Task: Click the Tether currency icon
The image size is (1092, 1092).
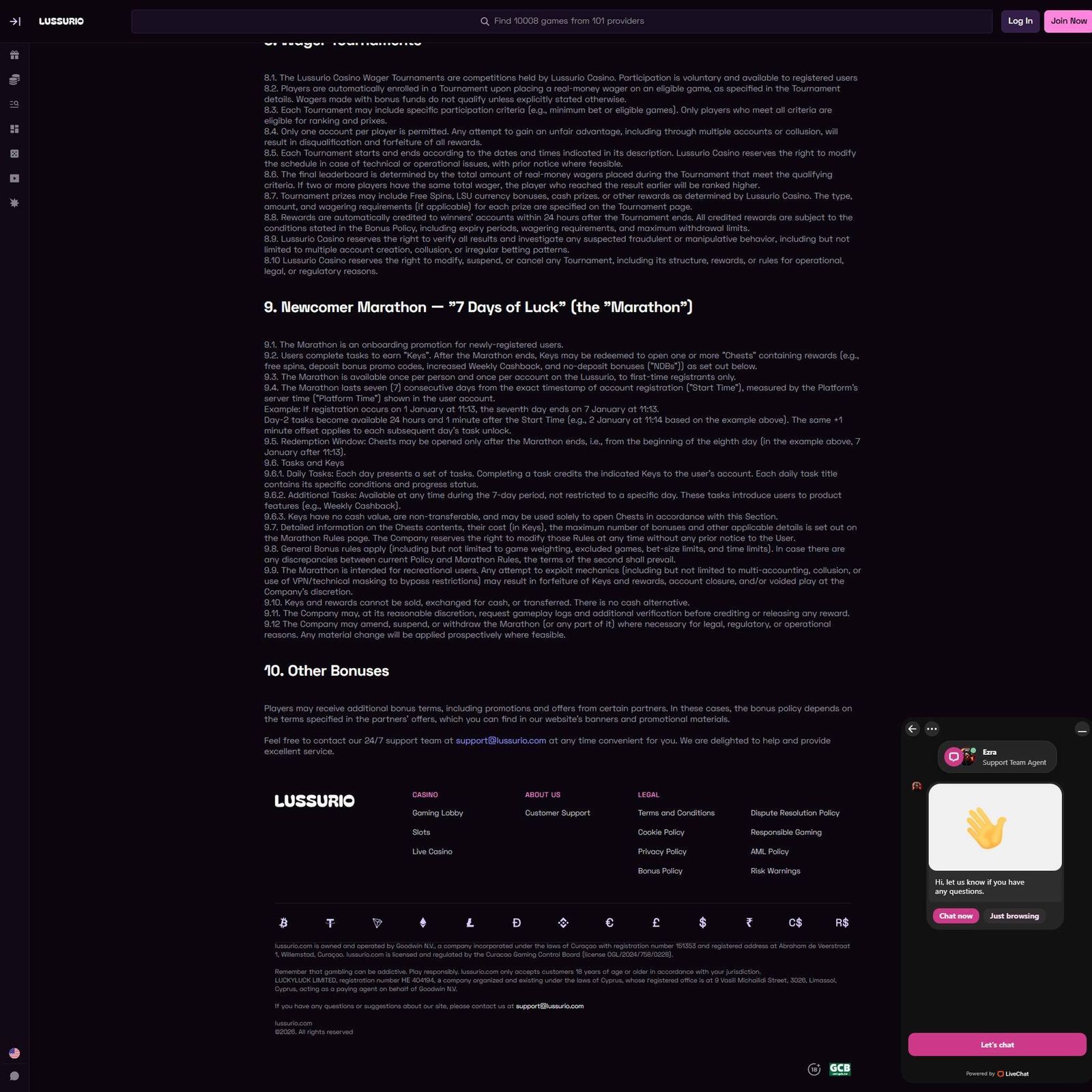Action: point(330,923)
